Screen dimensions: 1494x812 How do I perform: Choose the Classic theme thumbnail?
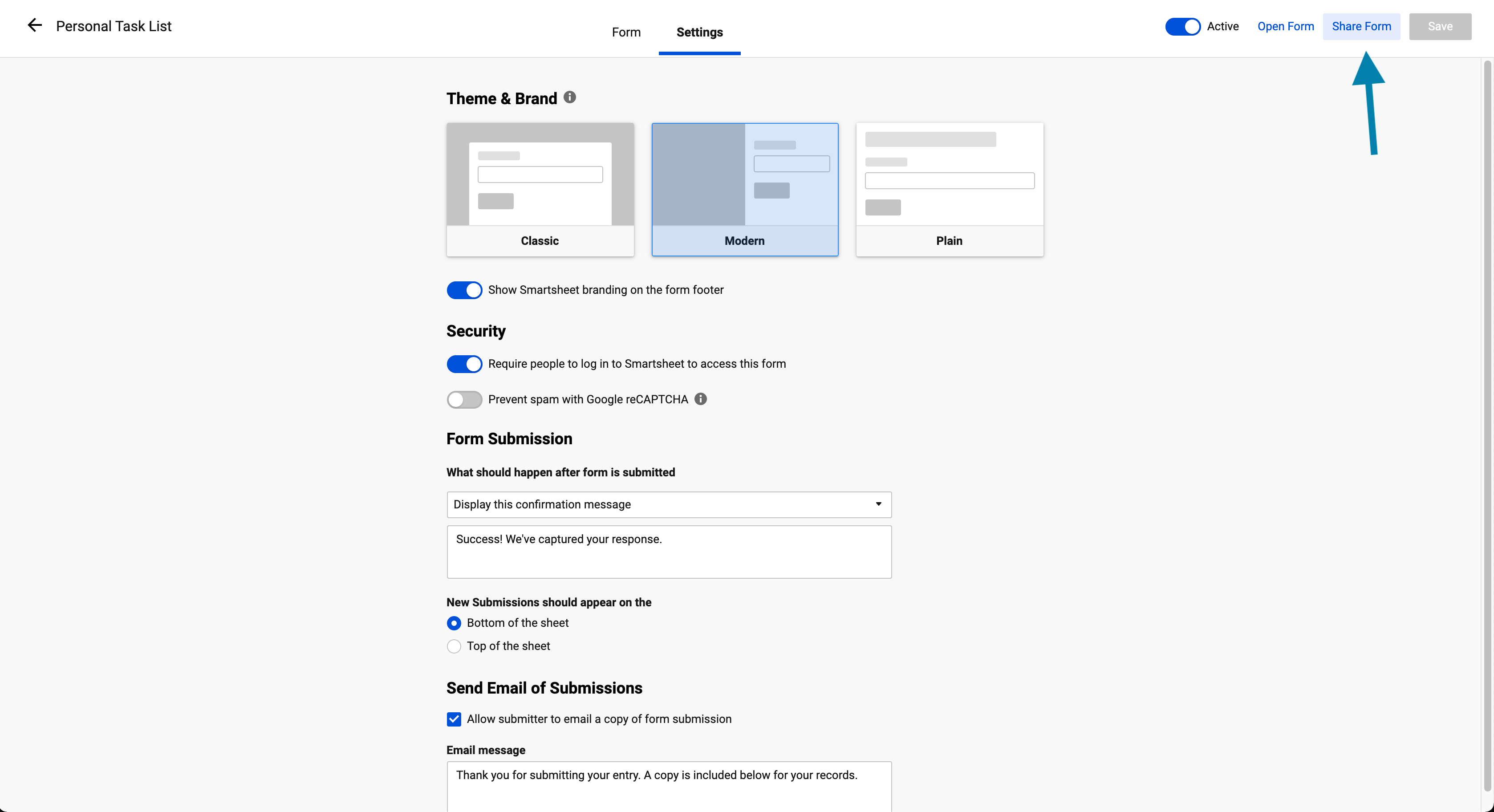[x=540, y=189]
